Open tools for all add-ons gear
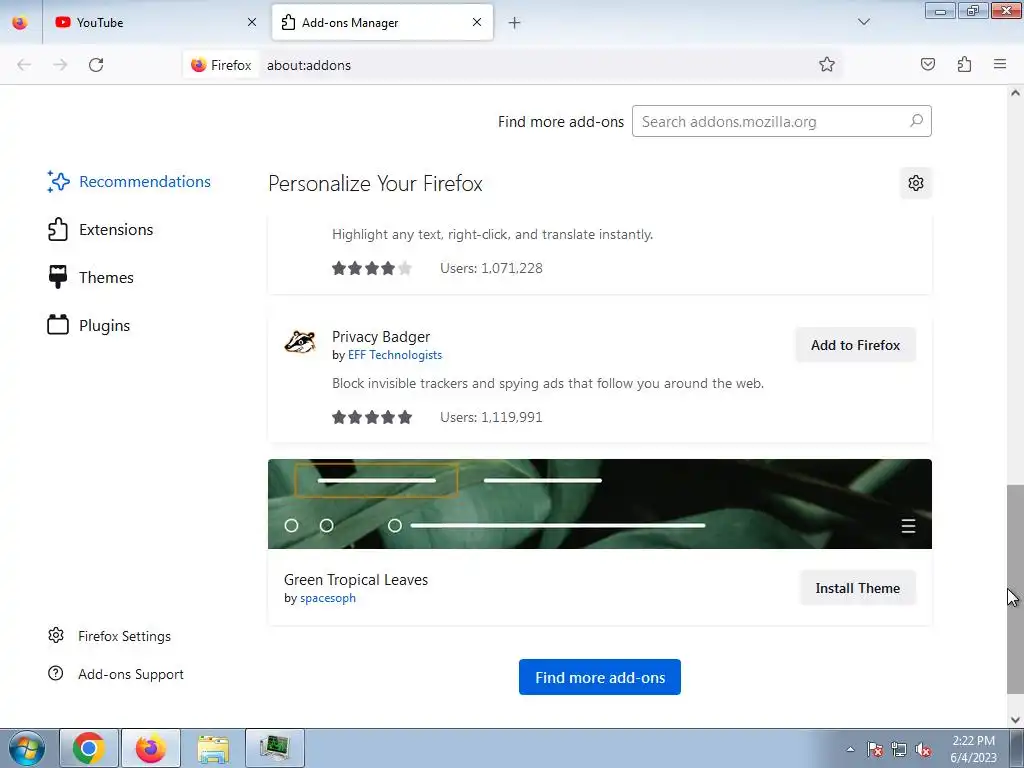This screenshot has width=1024, height=768. 916,183
